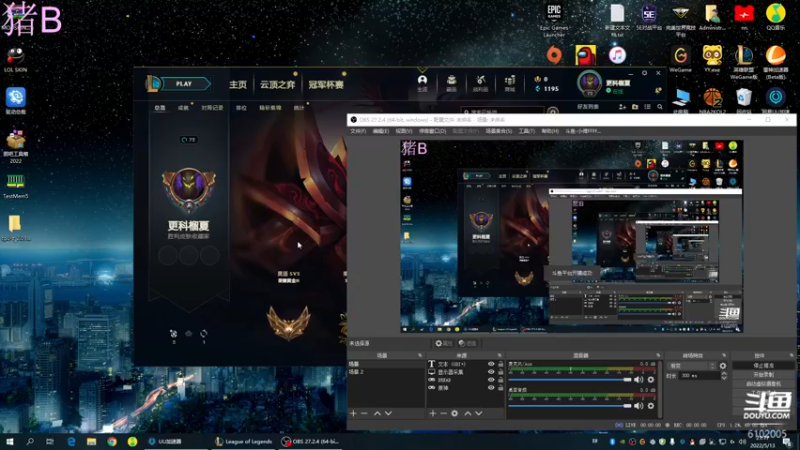Toggle lock on the third source row

click(x=501, y=380)
